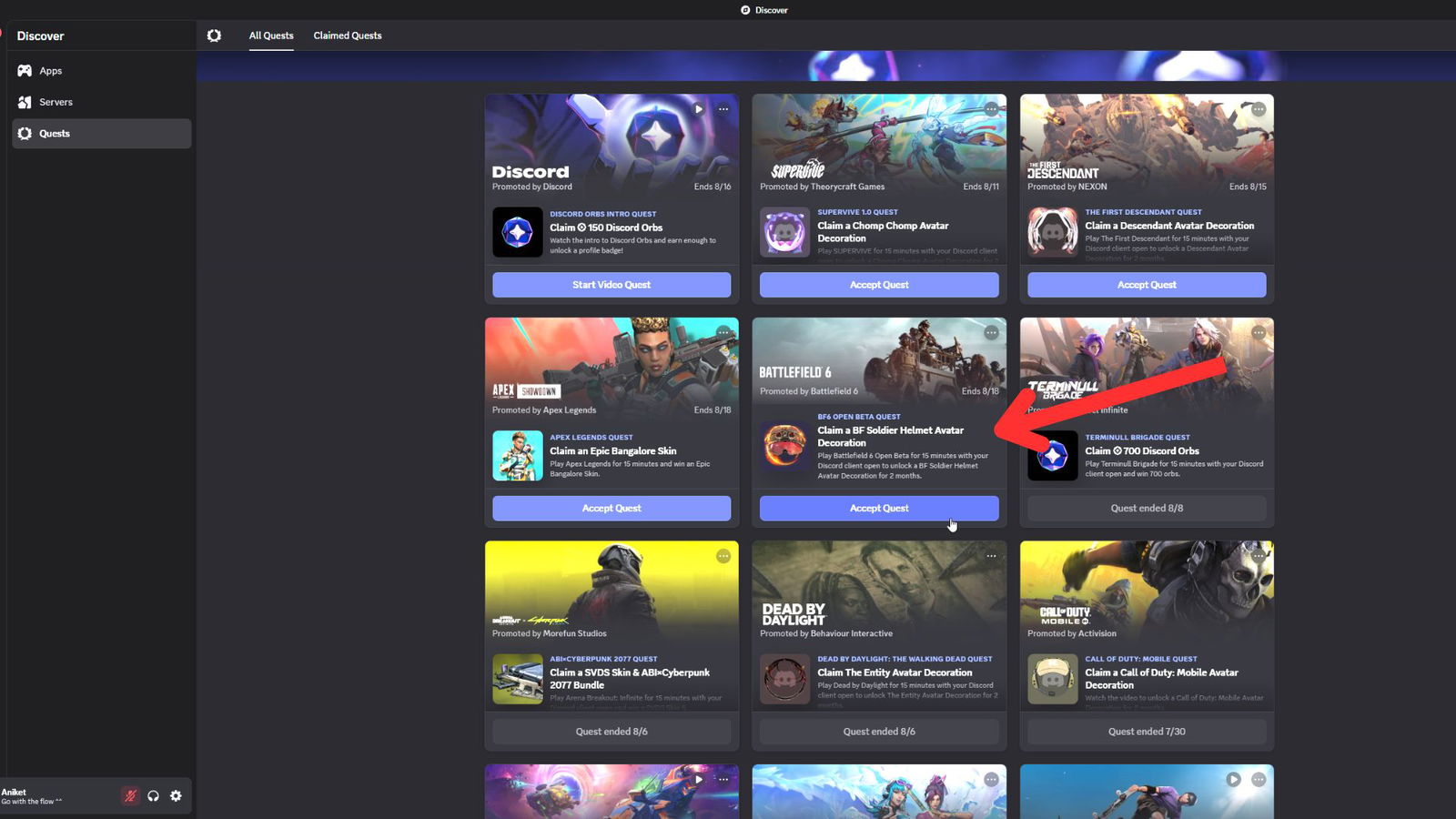Open Apps in the Discover sidebar
The width and height of the screenshot is (1456, 819).
[50, 71]
